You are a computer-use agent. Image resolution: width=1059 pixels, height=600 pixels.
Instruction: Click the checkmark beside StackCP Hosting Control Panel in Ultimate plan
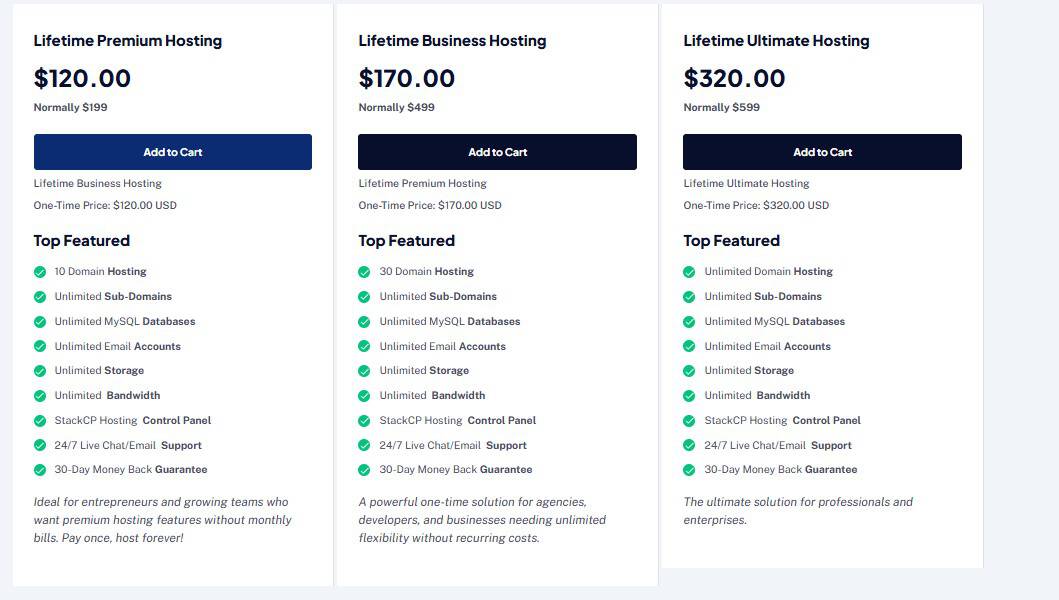click(689, 420)
